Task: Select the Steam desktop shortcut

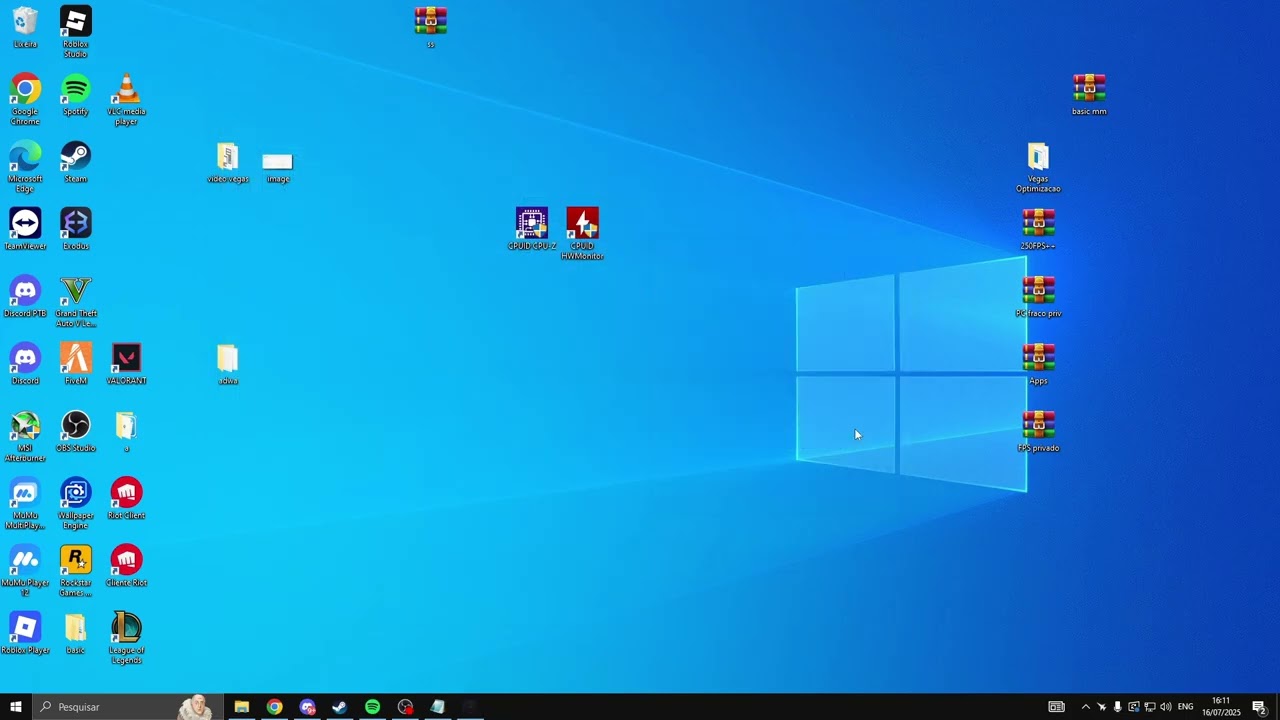Action: pyautogui.click(x=76, y=162)
